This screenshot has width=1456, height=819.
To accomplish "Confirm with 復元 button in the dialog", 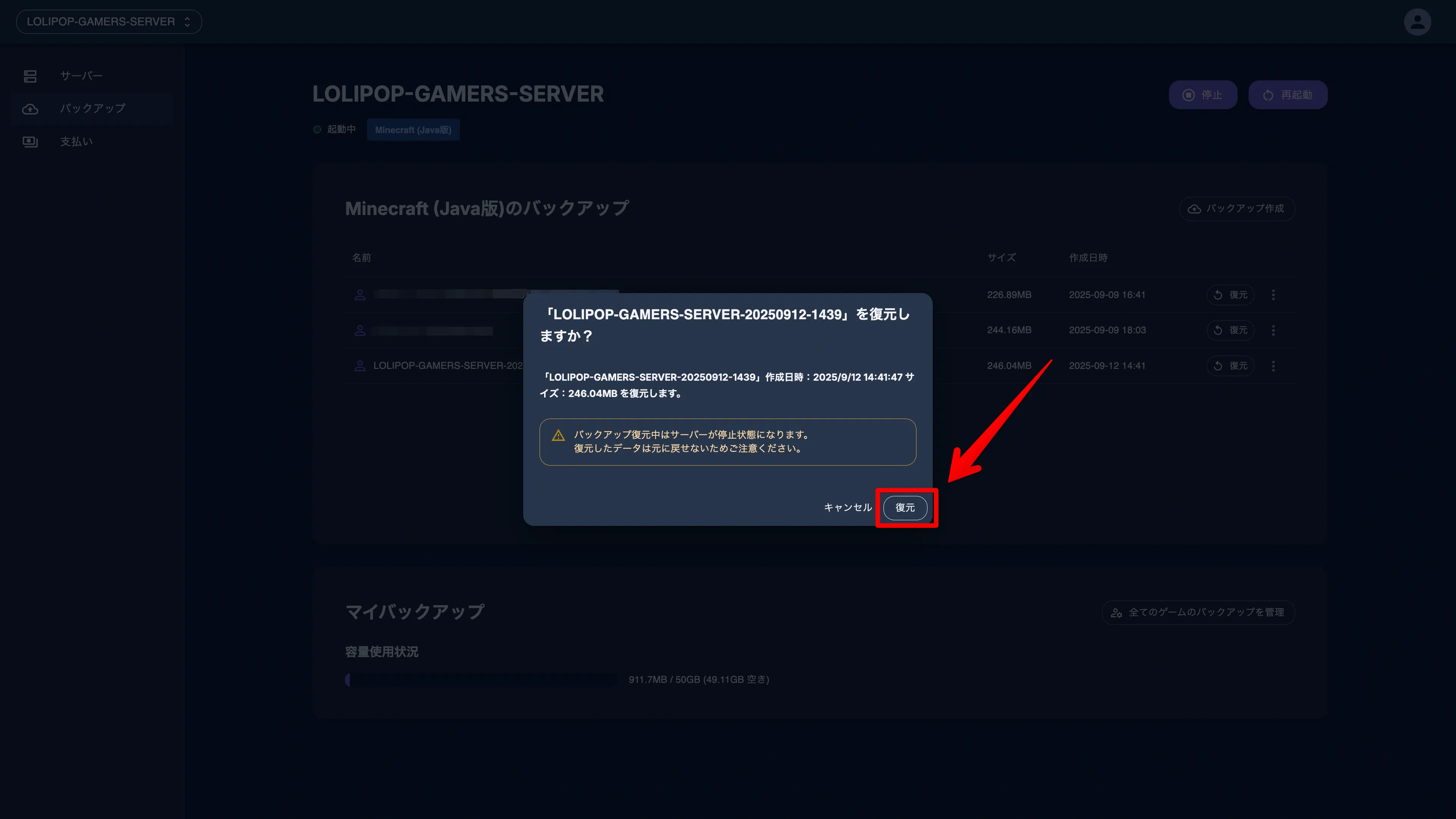I will tap(905, 508).
